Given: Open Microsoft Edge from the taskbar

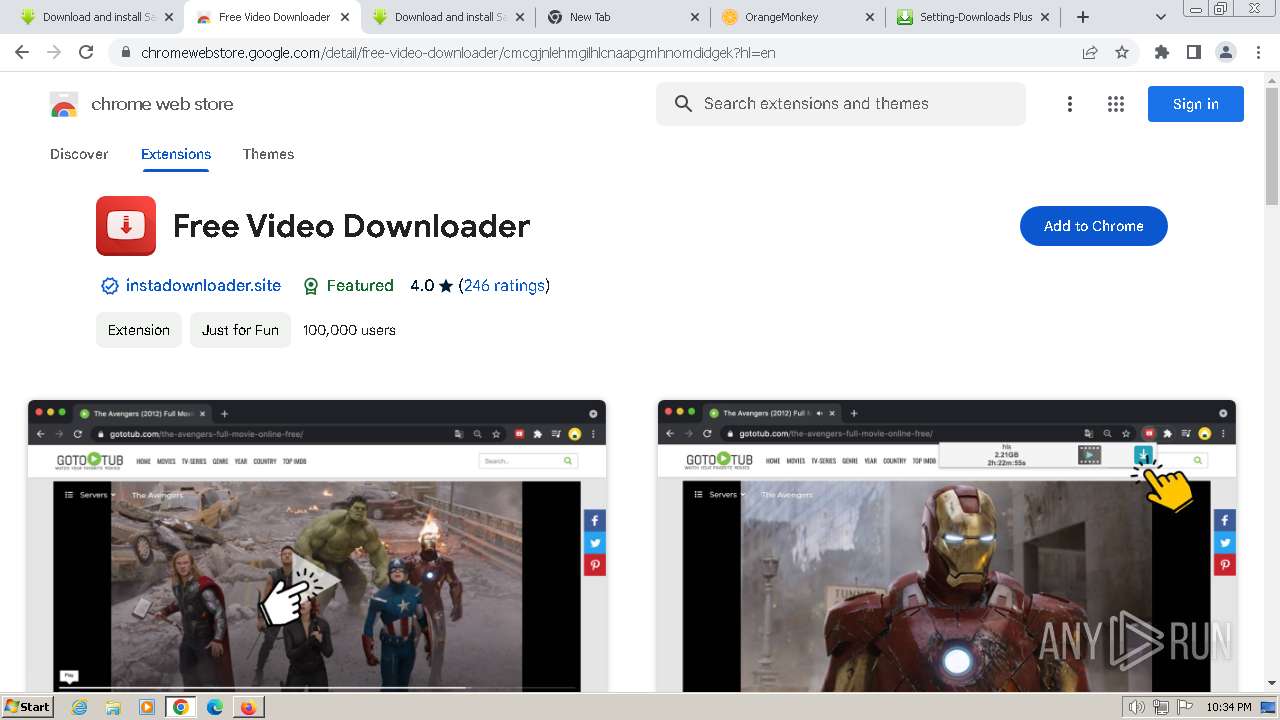Looking at the screenshot, I should 214,707.
